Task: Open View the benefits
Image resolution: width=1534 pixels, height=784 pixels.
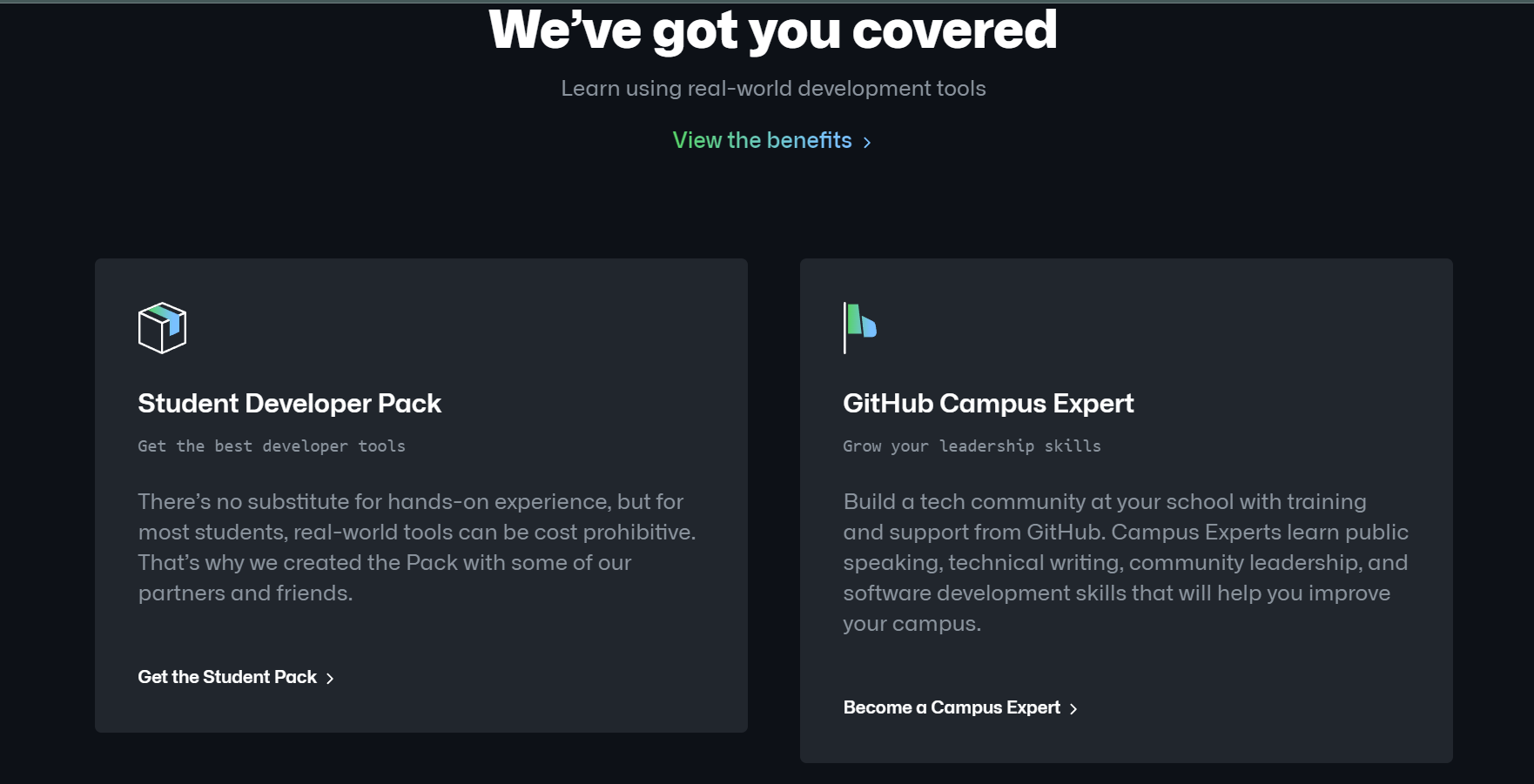Action: point(761,140)
